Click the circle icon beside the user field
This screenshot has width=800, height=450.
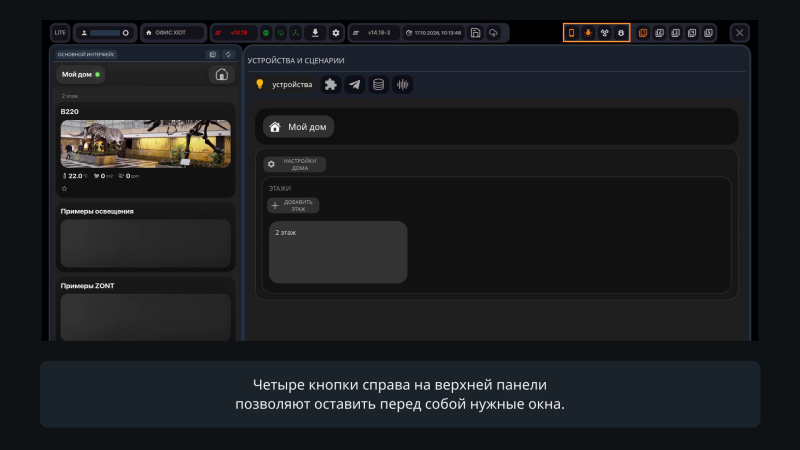point(126,33)
